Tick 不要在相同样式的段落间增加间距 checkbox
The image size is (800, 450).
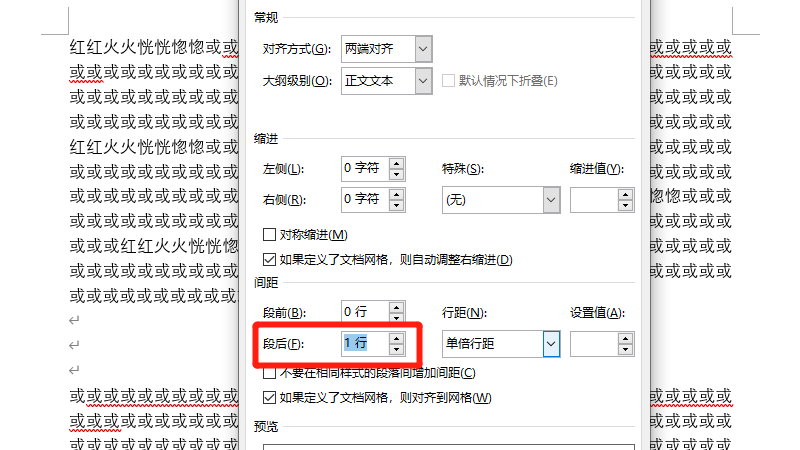(269, 373)
